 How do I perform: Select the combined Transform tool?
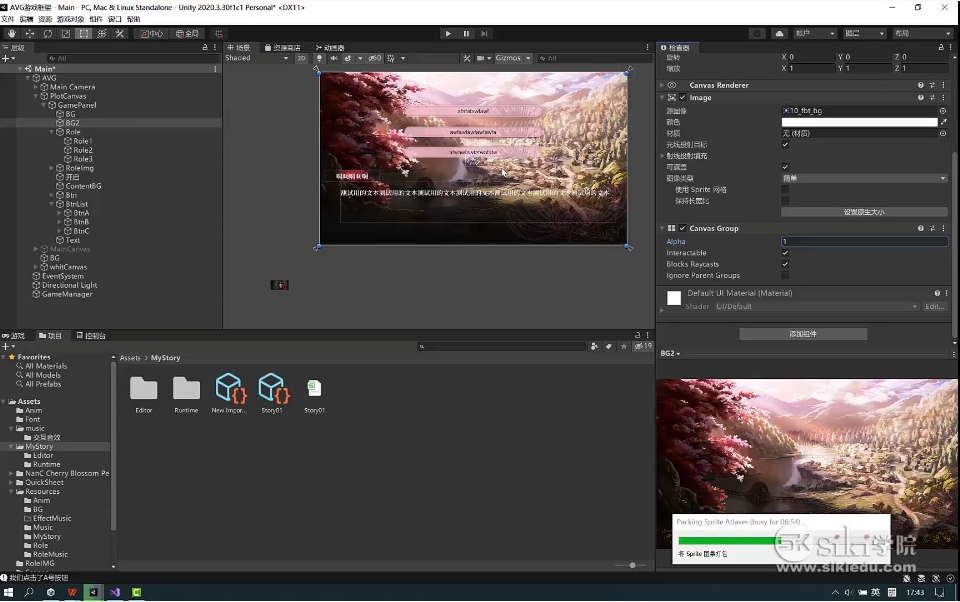coord(102,34)
